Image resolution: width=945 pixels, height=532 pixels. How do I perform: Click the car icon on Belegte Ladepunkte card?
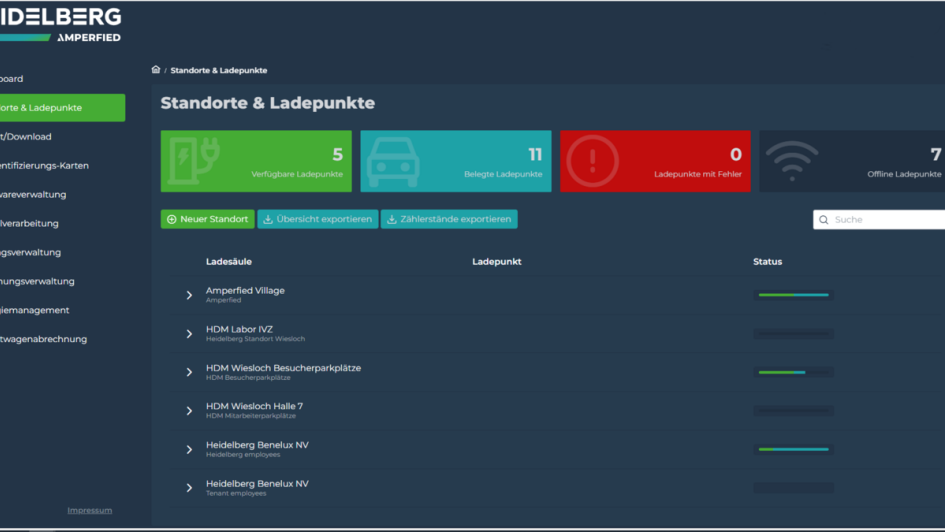pyautogui.click(x=393, y=161)
